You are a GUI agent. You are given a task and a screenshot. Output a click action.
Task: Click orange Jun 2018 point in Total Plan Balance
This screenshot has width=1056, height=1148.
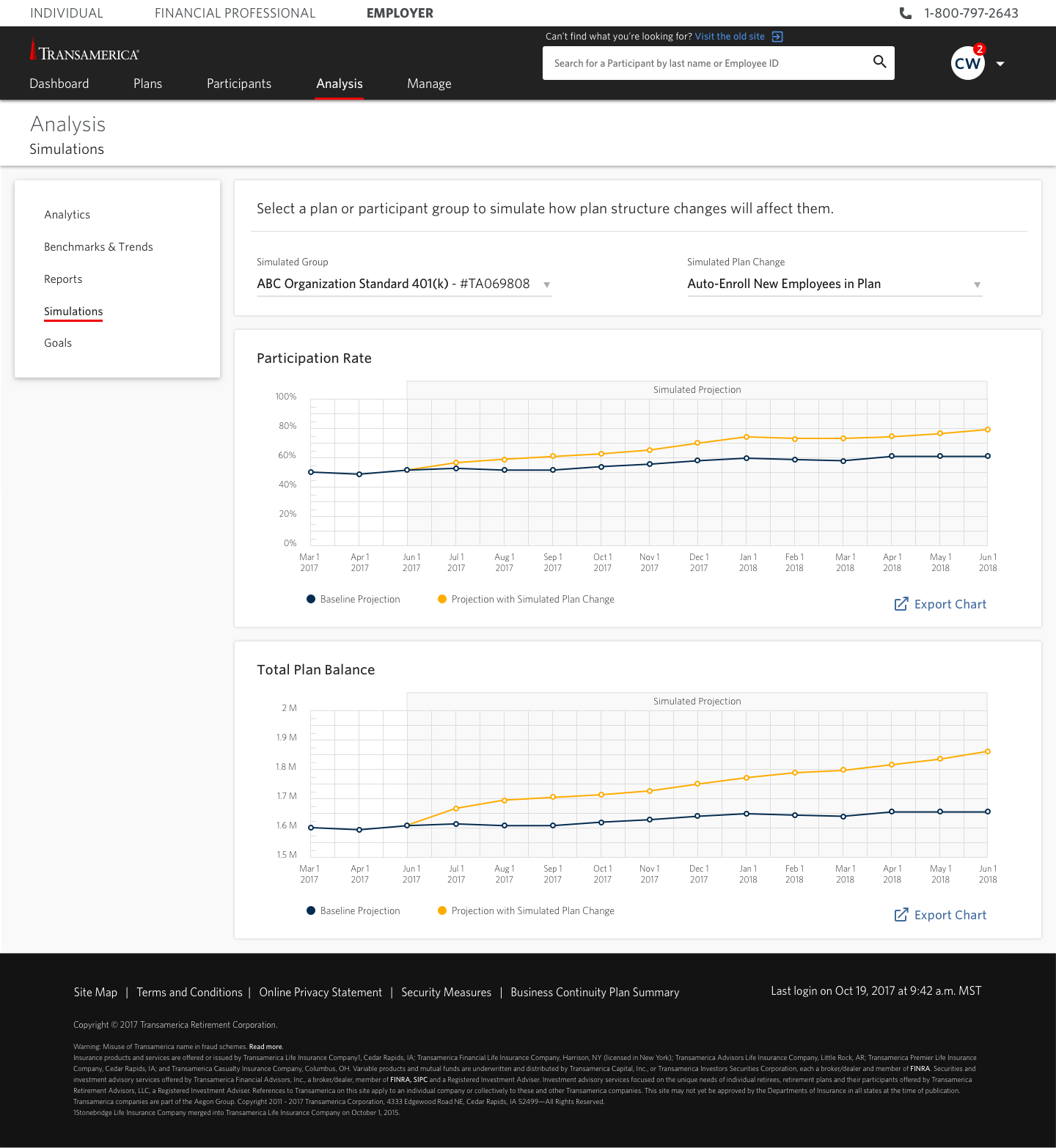(988, 751)
